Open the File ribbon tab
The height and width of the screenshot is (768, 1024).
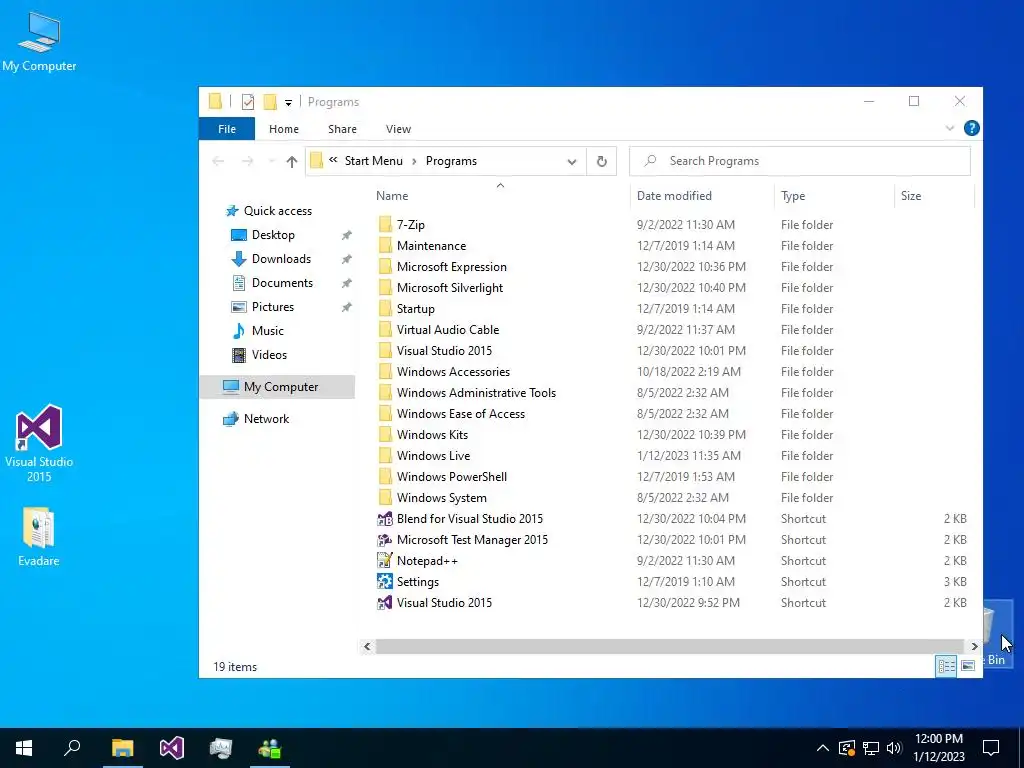(227, 129)
